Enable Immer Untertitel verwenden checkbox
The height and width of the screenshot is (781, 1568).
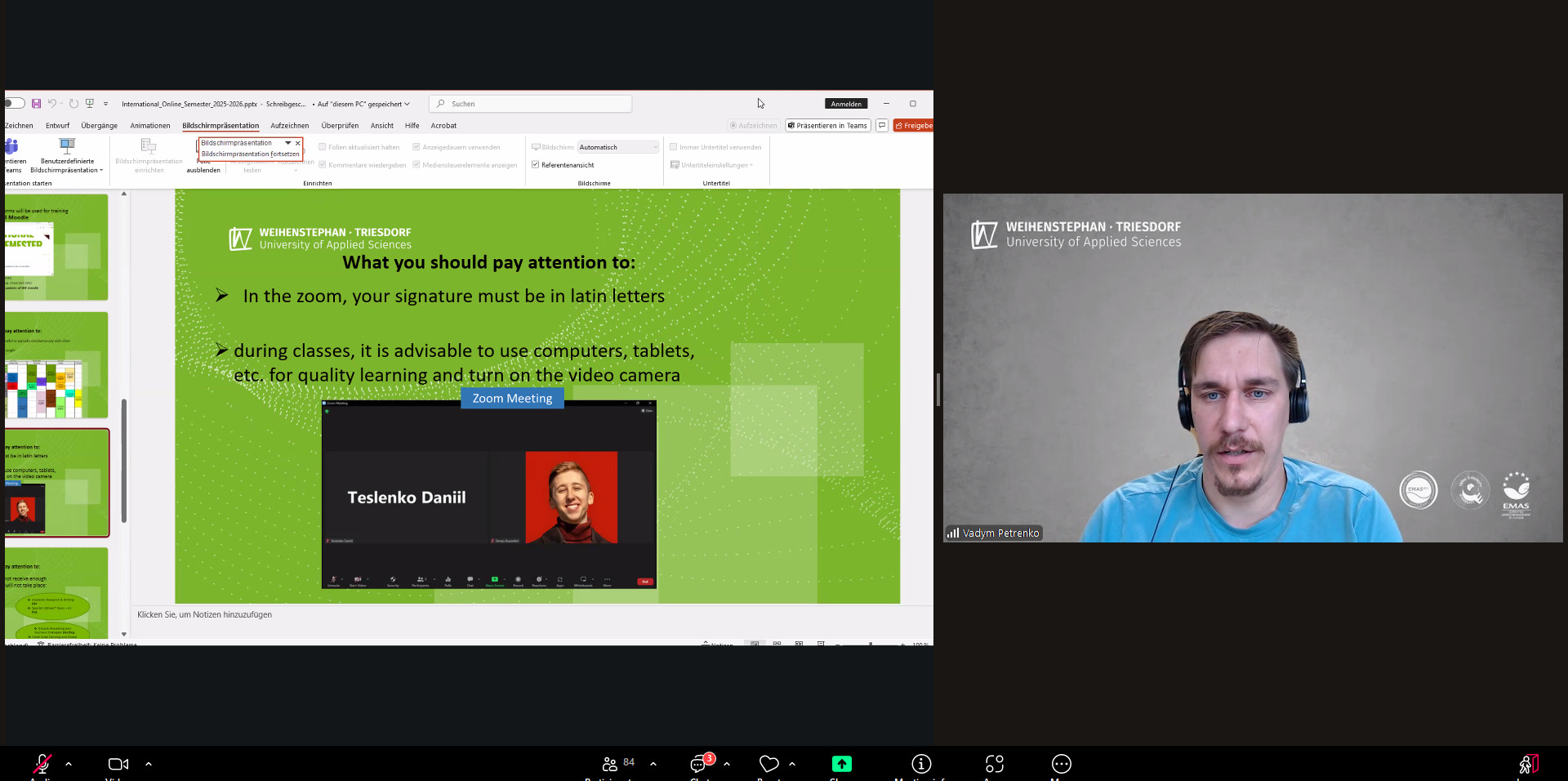[x=674, y=147]
